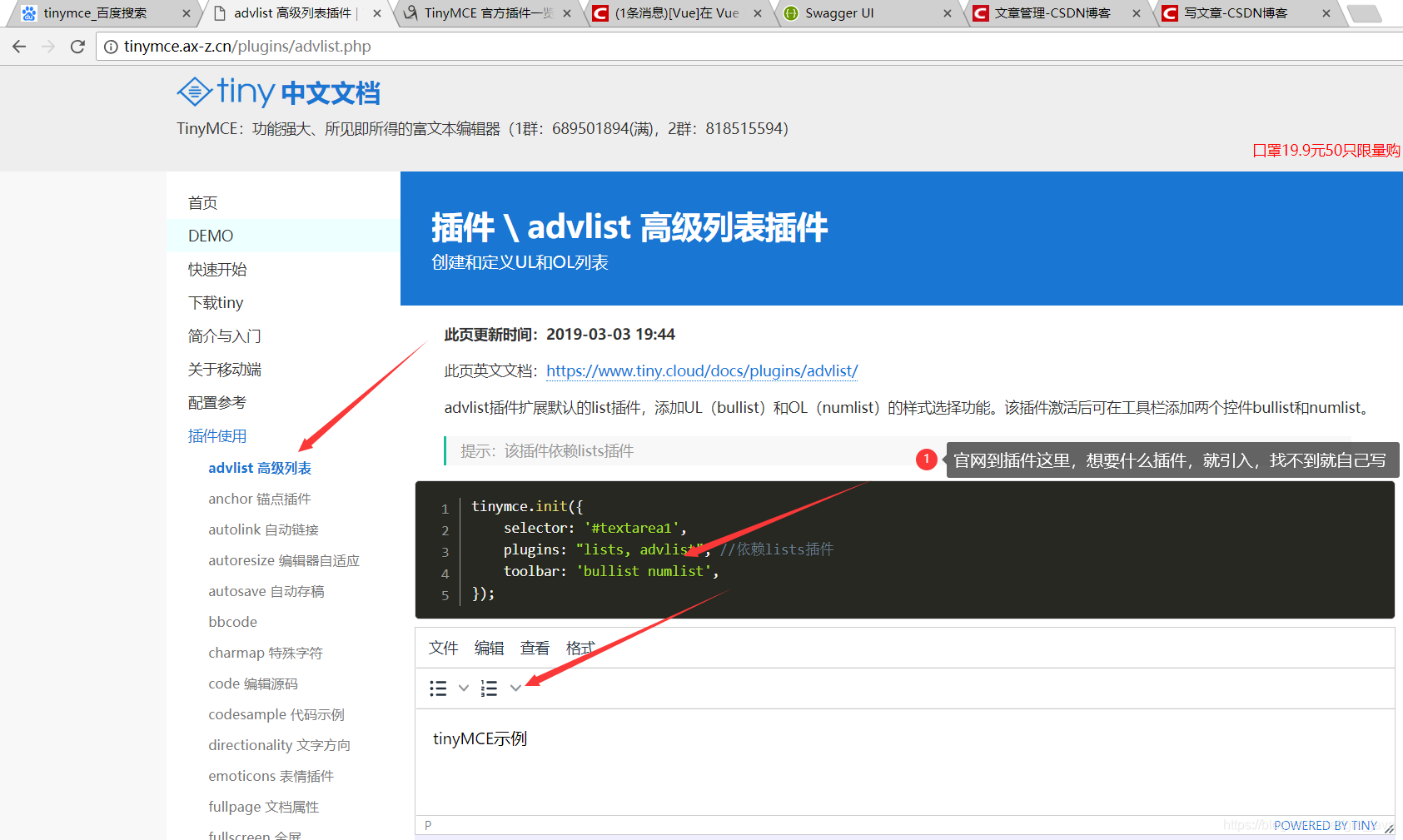The image size is (1403, 840).
Task: Open a new browser tab
Action: [1364, 13]
